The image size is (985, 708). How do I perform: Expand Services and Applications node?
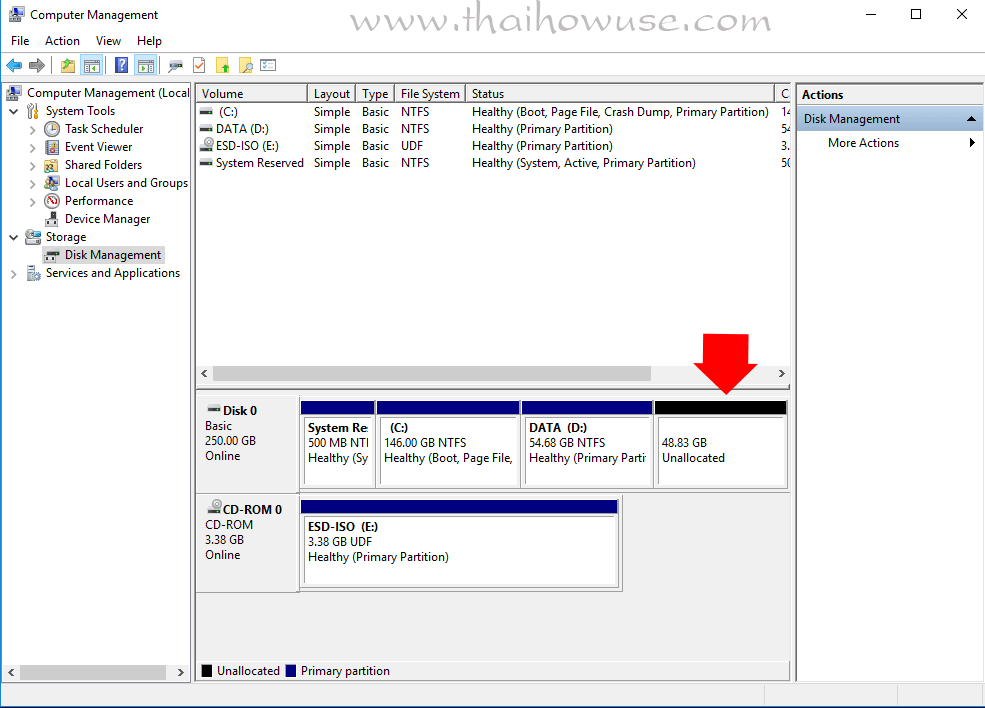[x=14, y=274]
